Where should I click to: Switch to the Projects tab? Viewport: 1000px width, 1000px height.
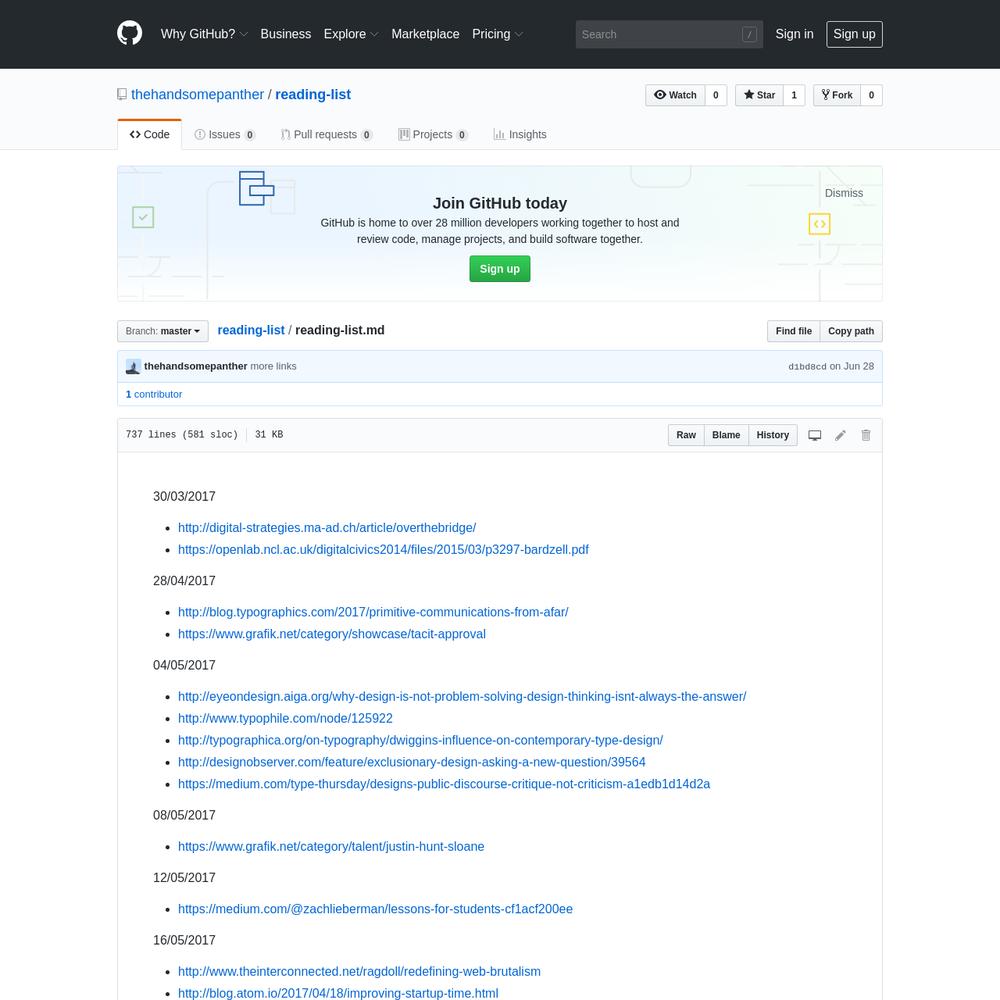(x=433, y=135)
